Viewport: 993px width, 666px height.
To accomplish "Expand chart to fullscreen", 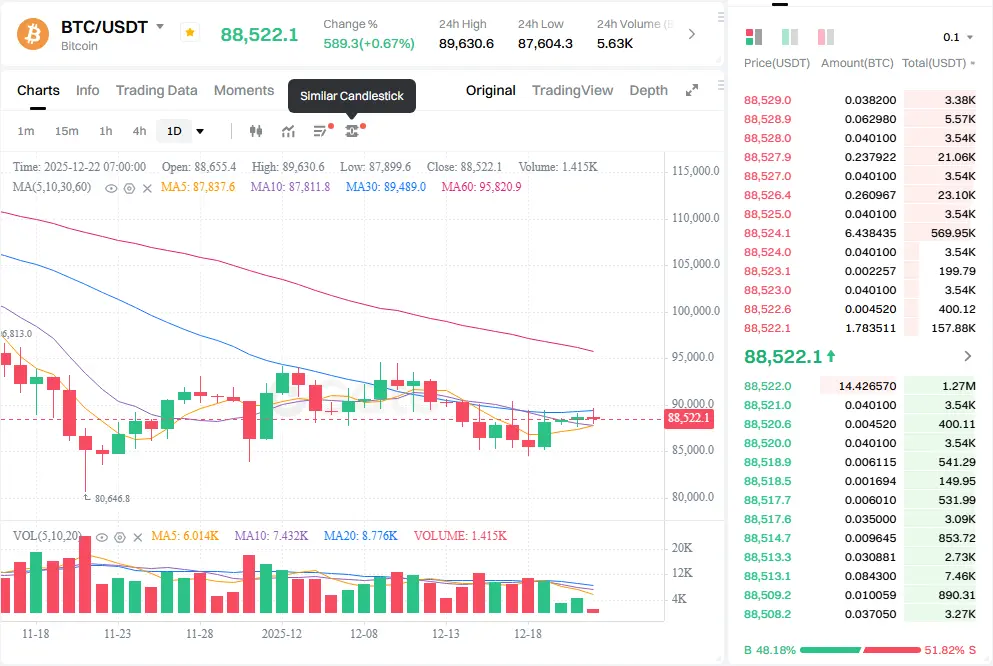I will tap(692, 91).
